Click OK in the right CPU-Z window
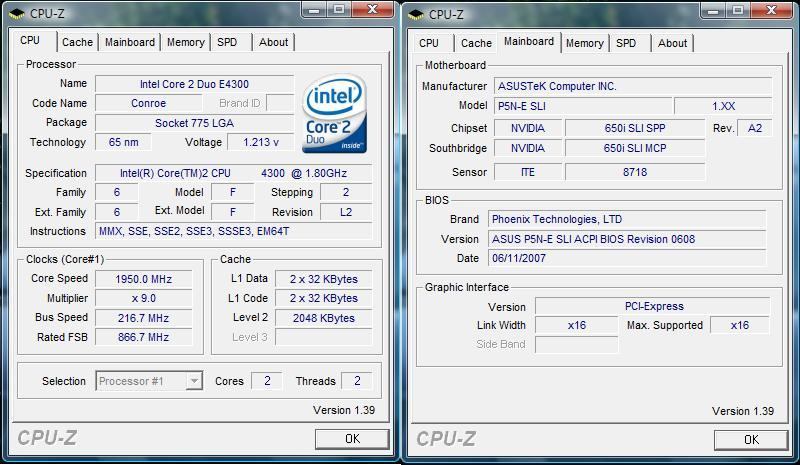 pyautogui.click(x=751, y=439)
